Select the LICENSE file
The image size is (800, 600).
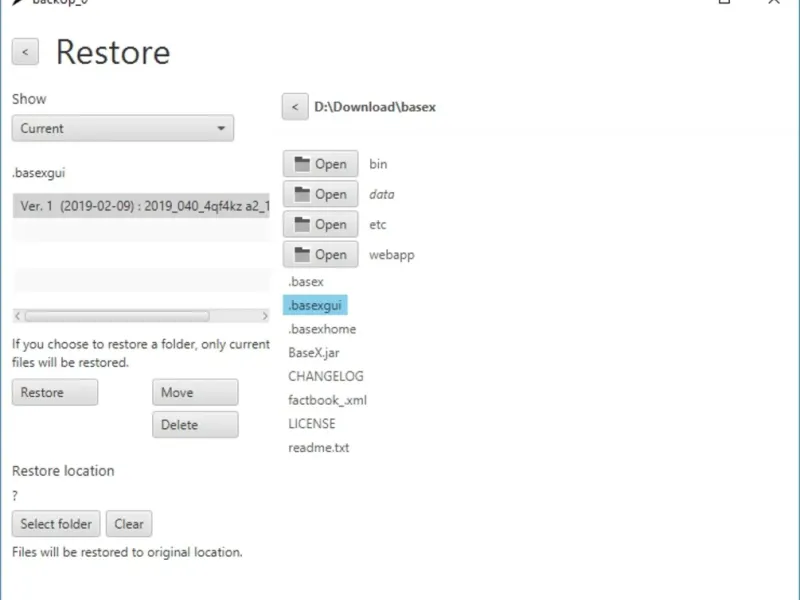[x=312, y=423]
